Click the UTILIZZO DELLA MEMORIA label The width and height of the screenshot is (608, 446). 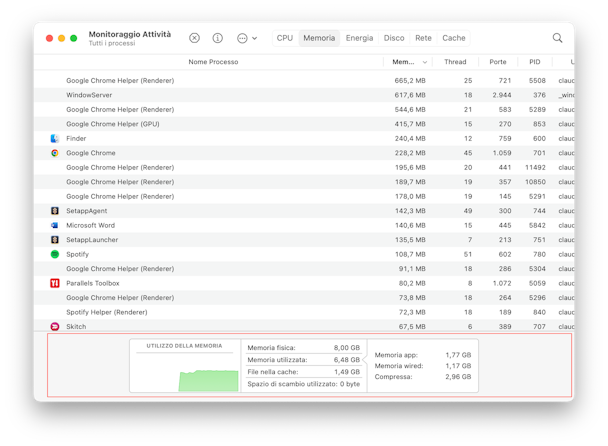[184, 346]
